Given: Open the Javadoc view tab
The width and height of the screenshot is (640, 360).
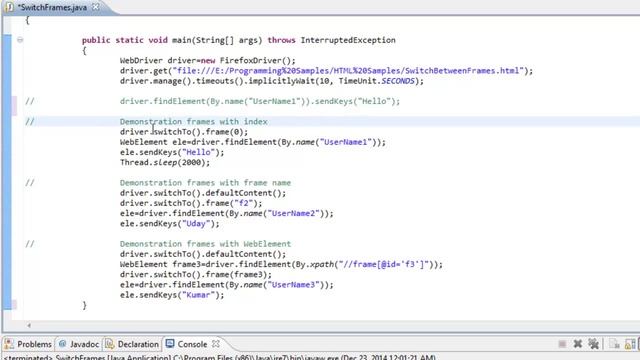Looking at the screenshot, I should tap(79, 344).
